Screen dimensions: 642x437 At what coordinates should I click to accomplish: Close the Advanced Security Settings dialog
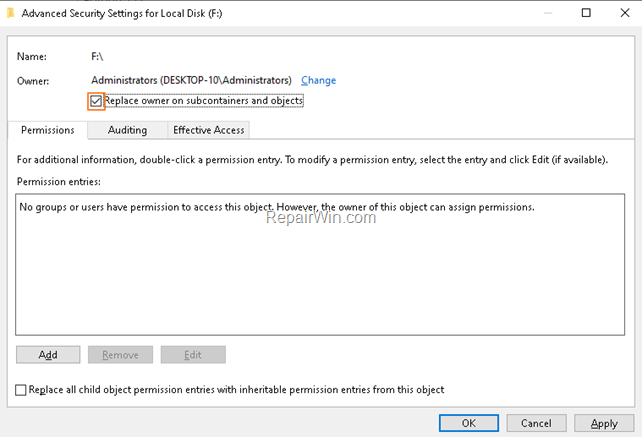[x=624, y=13]
